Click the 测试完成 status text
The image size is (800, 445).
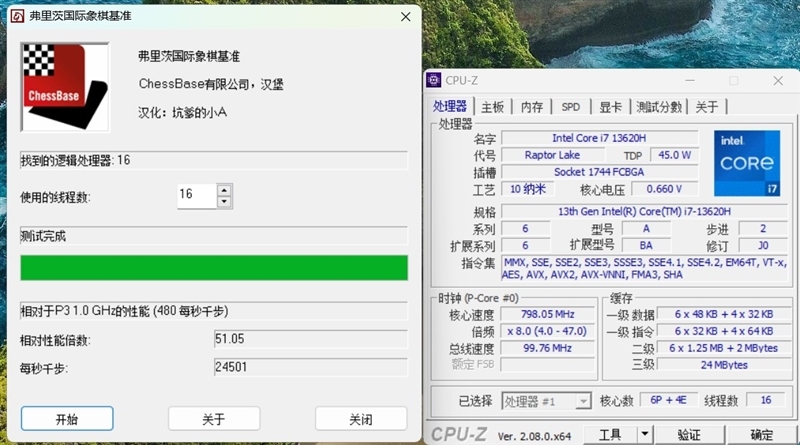point(43,236)
